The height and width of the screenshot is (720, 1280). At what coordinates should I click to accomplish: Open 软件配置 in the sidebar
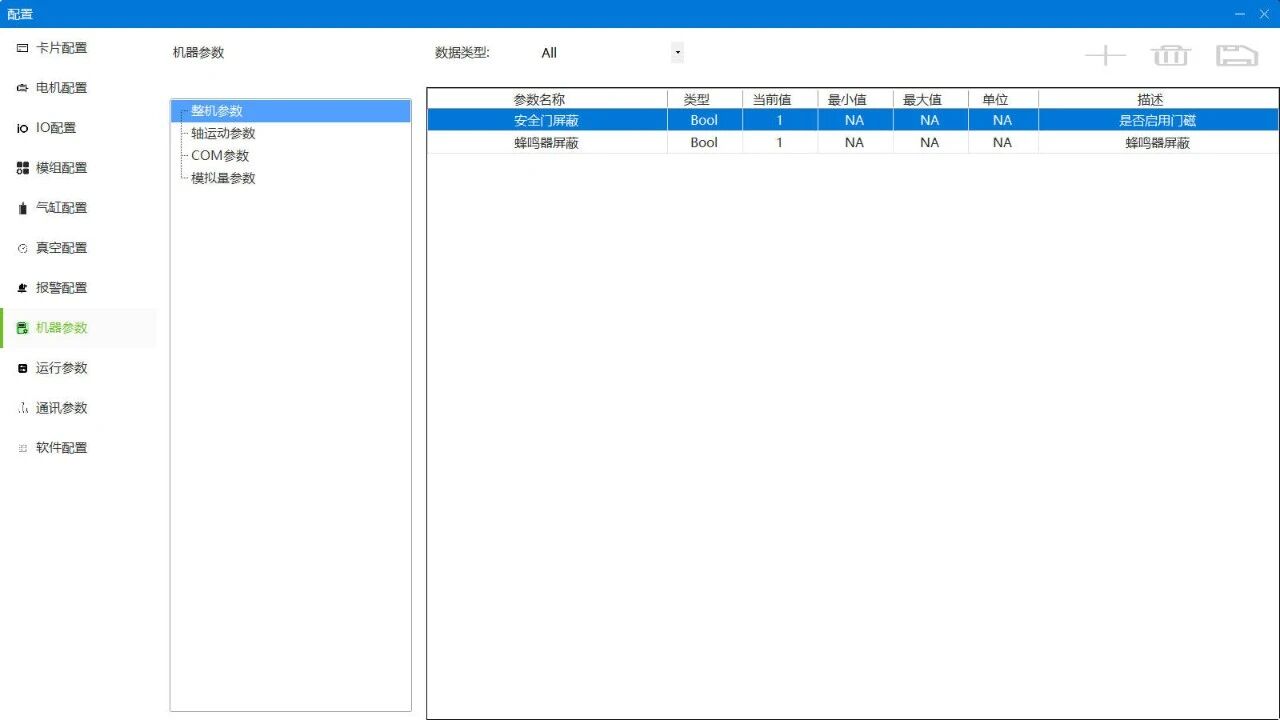tap(78, 448)
